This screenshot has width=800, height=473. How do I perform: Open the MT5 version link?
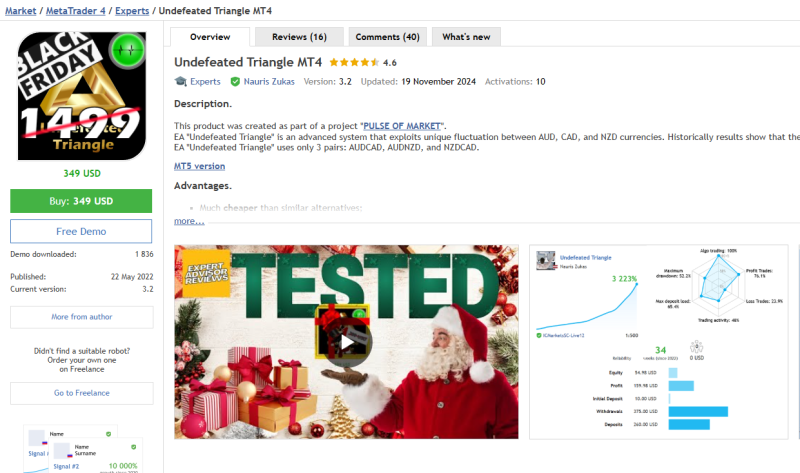199,166
